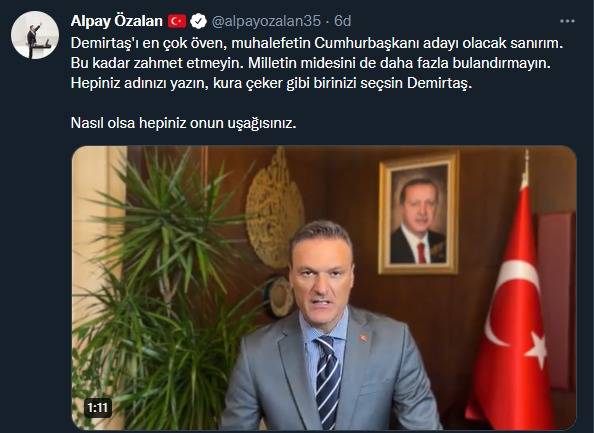The width and height of the screenshot is (594, 433).
Task: Click the line starting "Hepiniz adınızı yazın"
Action: tap(271, 83)
